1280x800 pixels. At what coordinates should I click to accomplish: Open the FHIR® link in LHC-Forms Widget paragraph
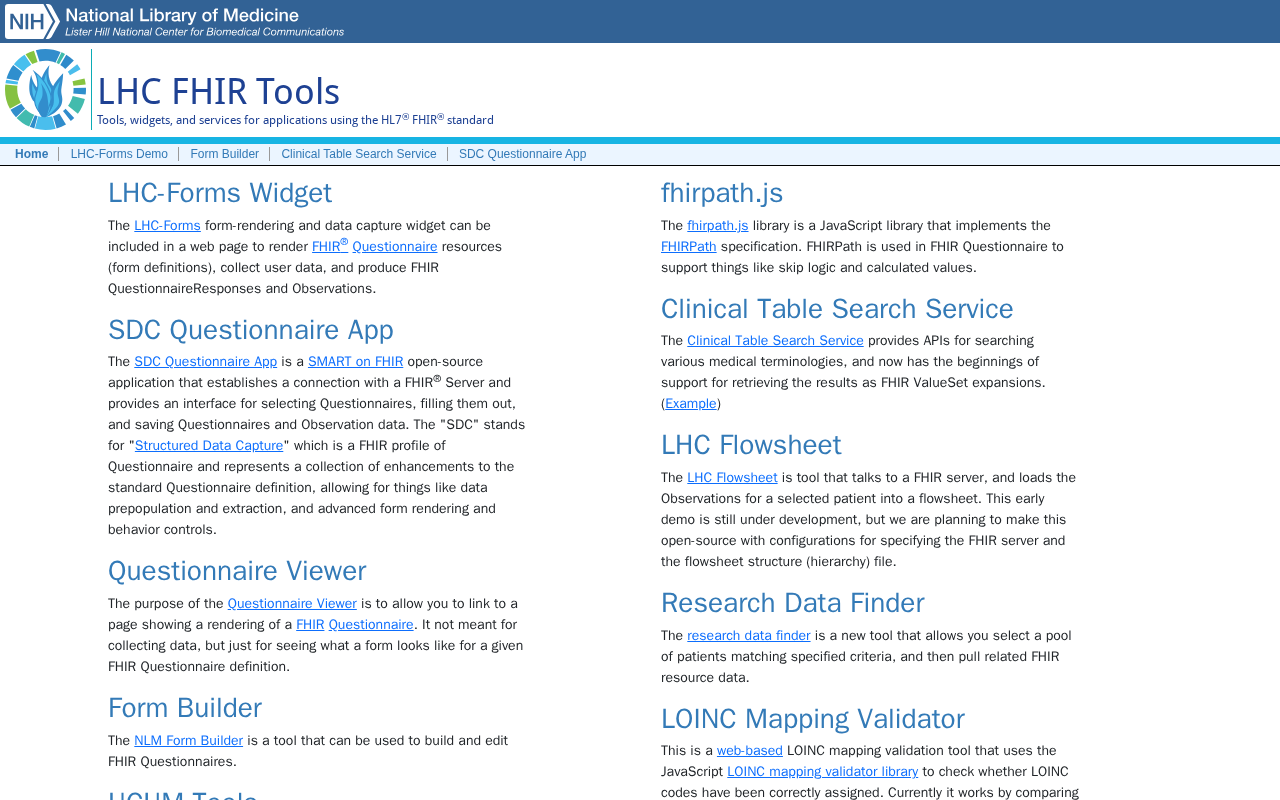tap(330, 246)
